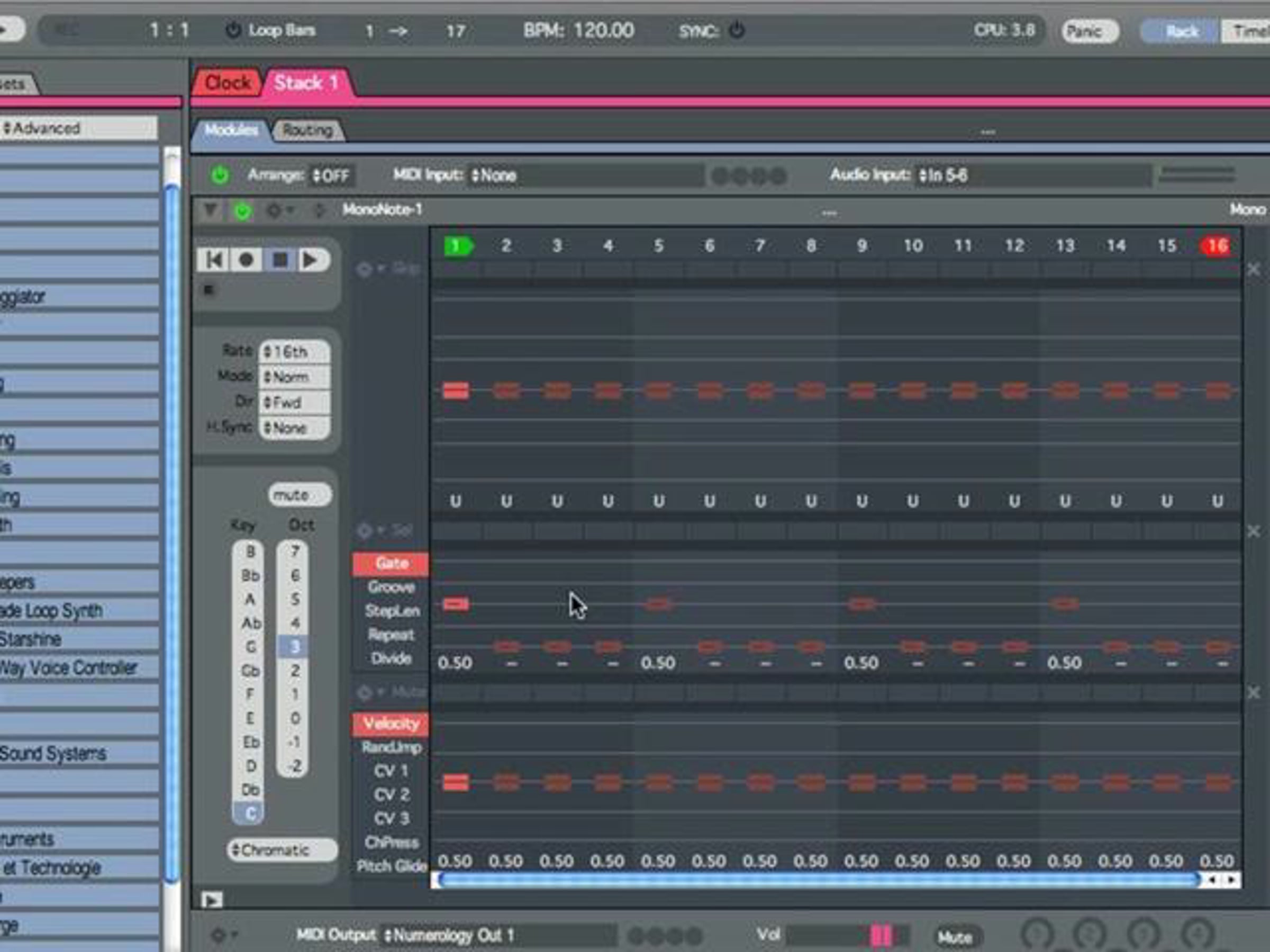Click the small square below the rewind button
The height and width of the screenshot is (952, 1270).
click(208, 290)
